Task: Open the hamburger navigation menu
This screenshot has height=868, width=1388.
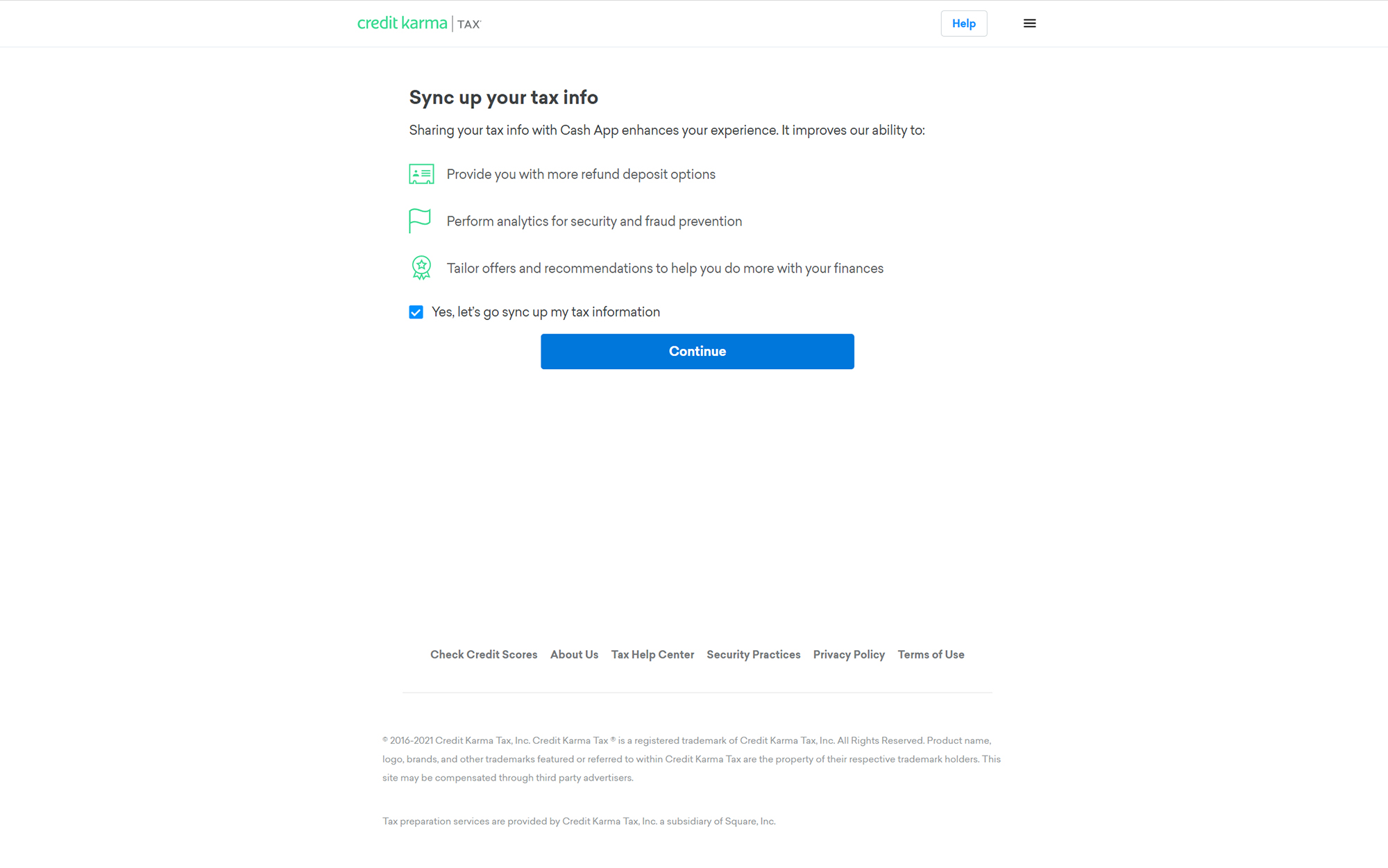Action: coord(1030,23)
